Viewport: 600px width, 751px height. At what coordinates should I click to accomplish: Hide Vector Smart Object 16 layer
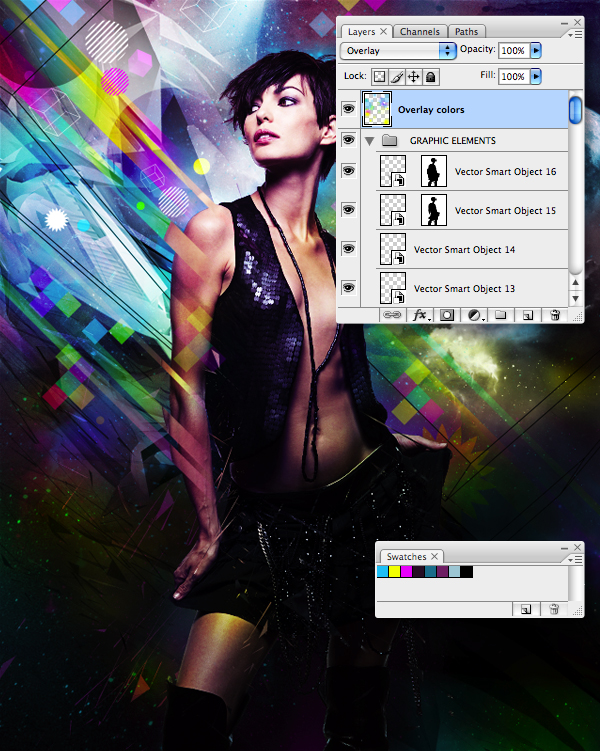click(349, 171)
